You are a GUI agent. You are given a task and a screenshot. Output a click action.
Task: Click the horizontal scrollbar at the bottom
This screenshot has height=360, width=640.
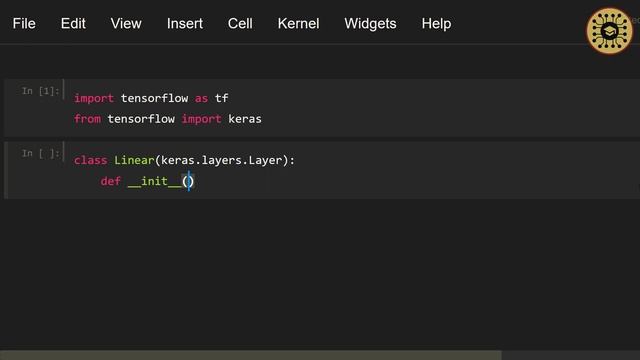(x=251, y=355)
